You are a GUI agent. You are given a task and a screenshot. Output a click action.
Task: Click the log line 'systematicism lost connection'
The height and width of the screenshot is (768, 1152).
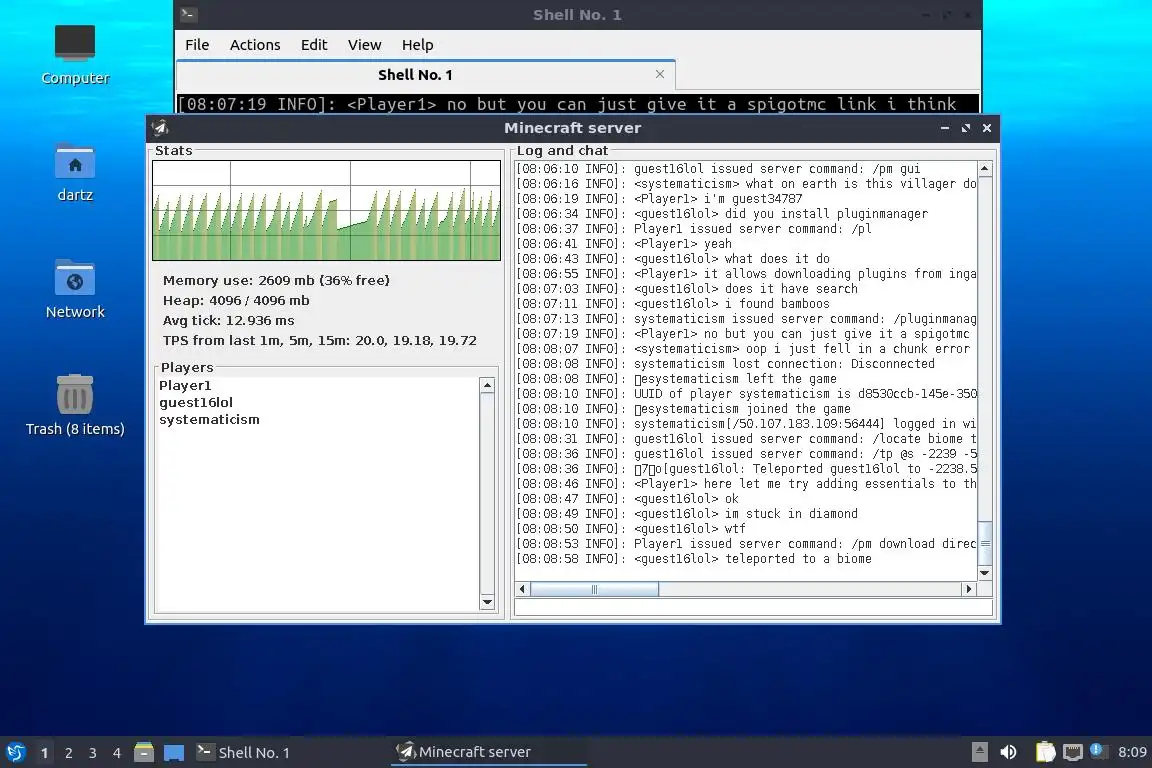coord(725,364)
